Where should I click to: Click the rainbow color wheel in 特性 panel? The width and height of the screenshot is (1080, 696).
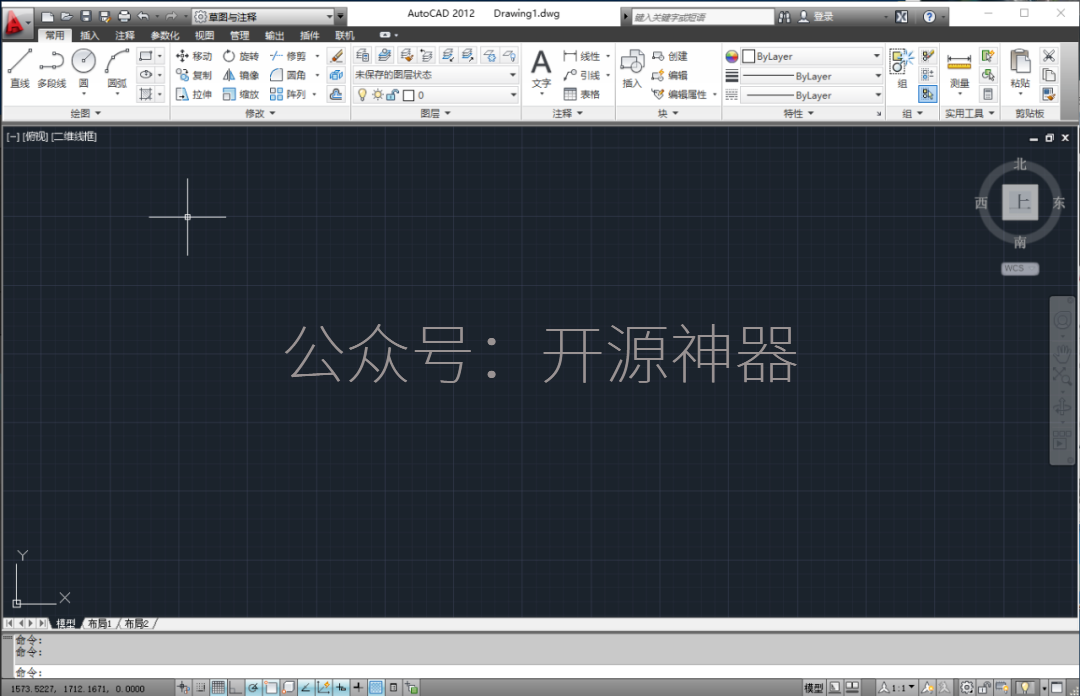(731, 57)
